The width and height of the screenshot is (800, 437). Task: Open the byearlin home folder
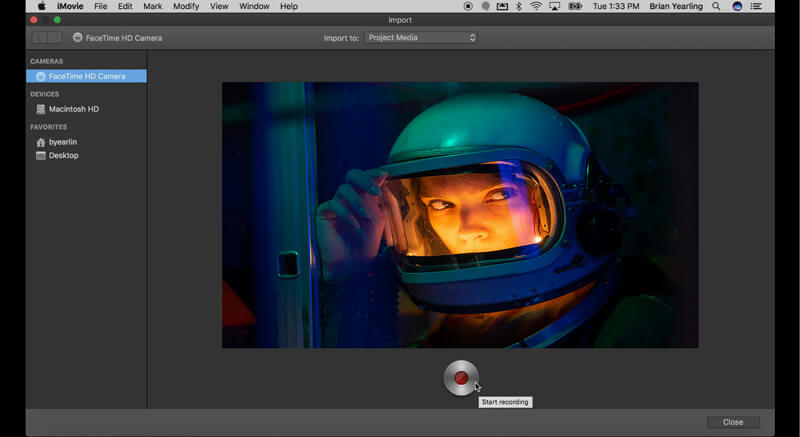click(63, 142)
